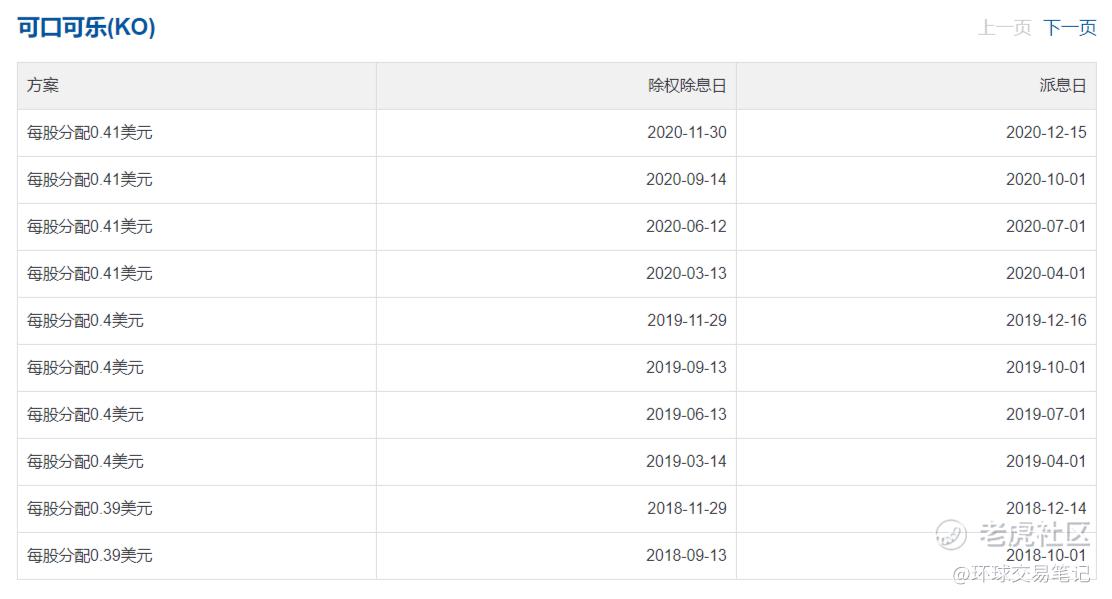The height and width of the screenshot is (599, 1112).
Task: Click the 派息日 column header
Action: (x=1062, y=86)
